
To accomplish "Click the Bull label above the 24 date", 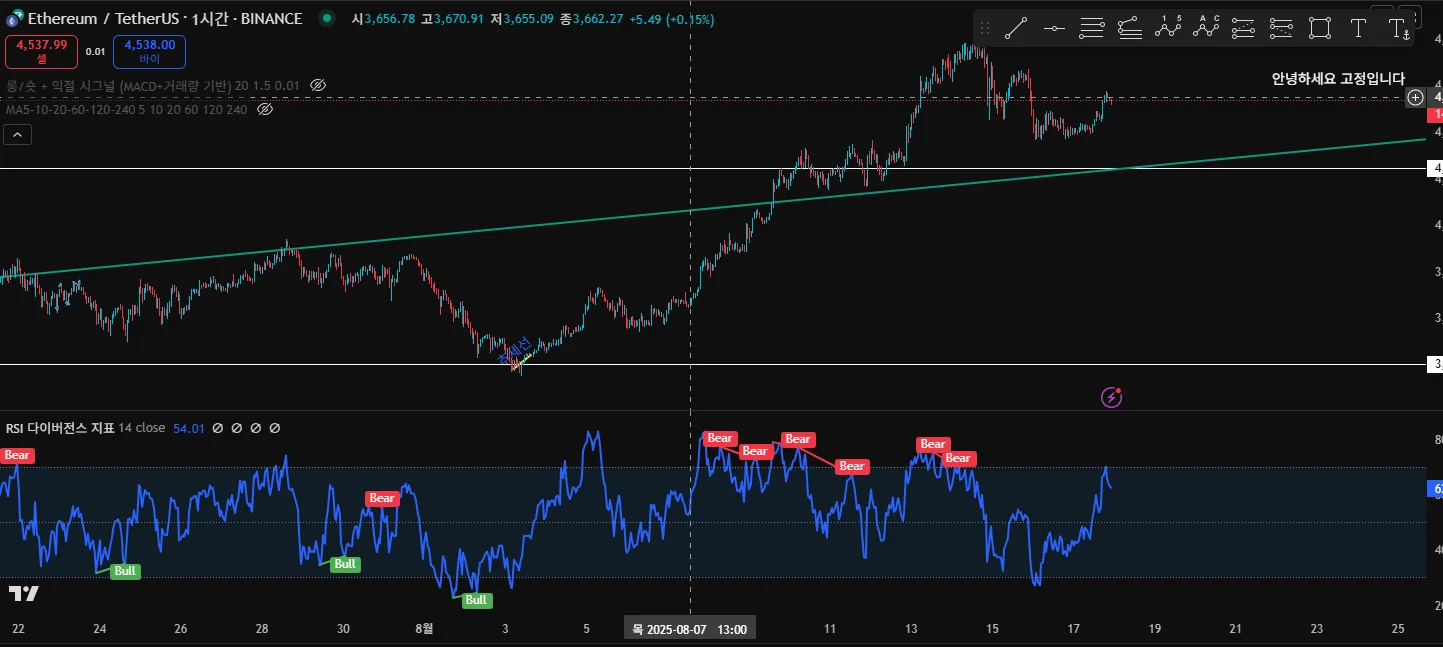I will 125,571.
